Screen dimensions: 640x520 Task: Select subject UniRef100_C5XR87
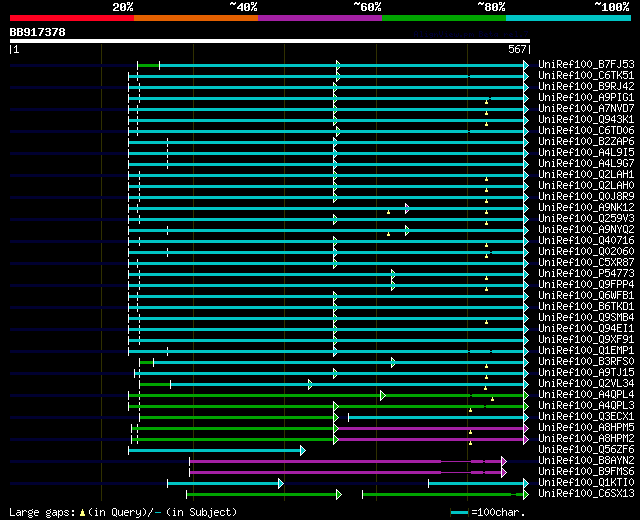pos(586,263)
